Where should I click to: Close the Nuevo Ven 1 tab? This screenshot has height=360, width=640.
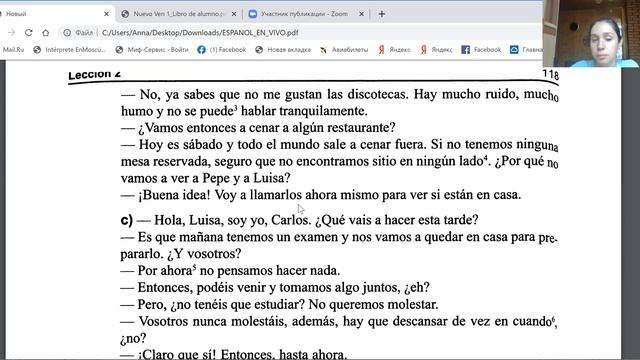(x=234, y=14)
